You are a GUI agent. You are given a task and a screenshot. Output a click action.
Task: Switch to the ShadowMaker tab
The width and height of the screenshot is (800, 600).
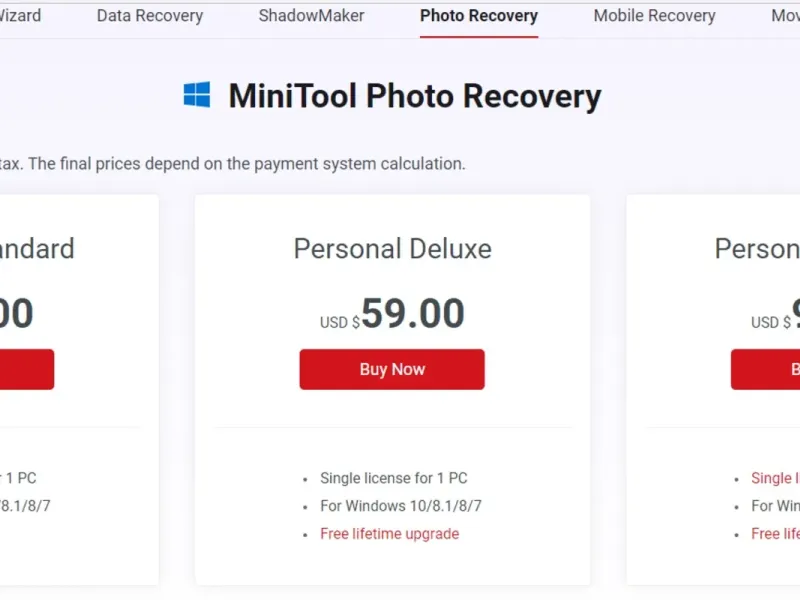click(311, 16)
